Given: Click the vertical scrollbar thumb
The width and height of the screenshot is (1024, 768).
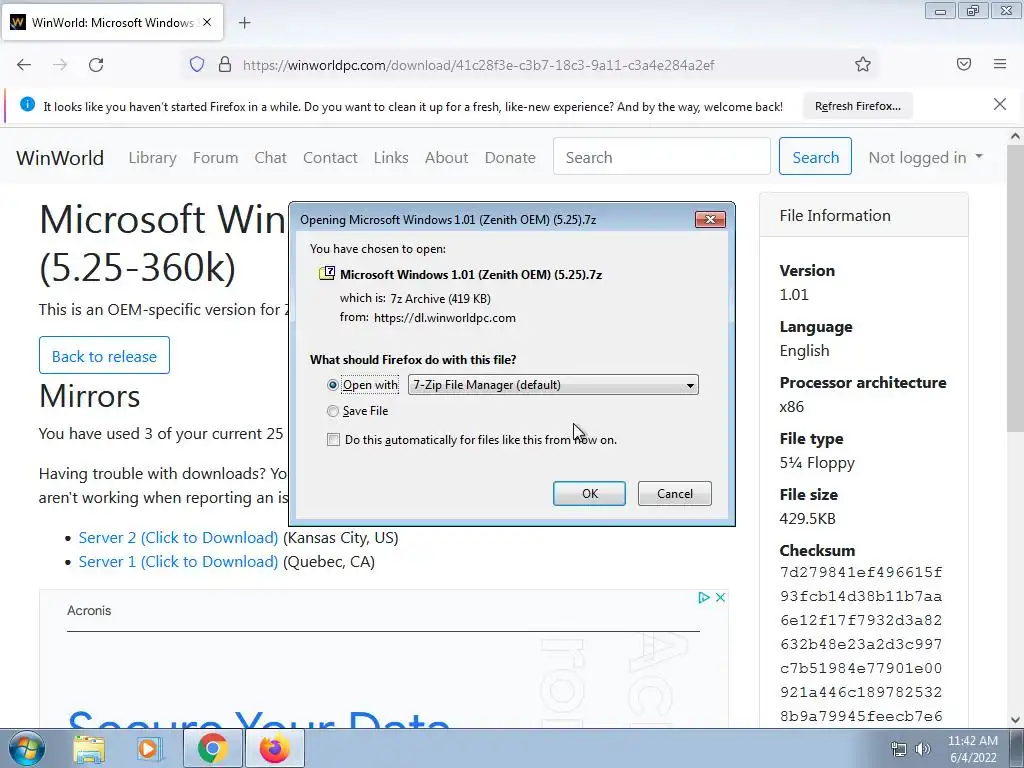Looking at the screenshot, I should pos(1015,288).
